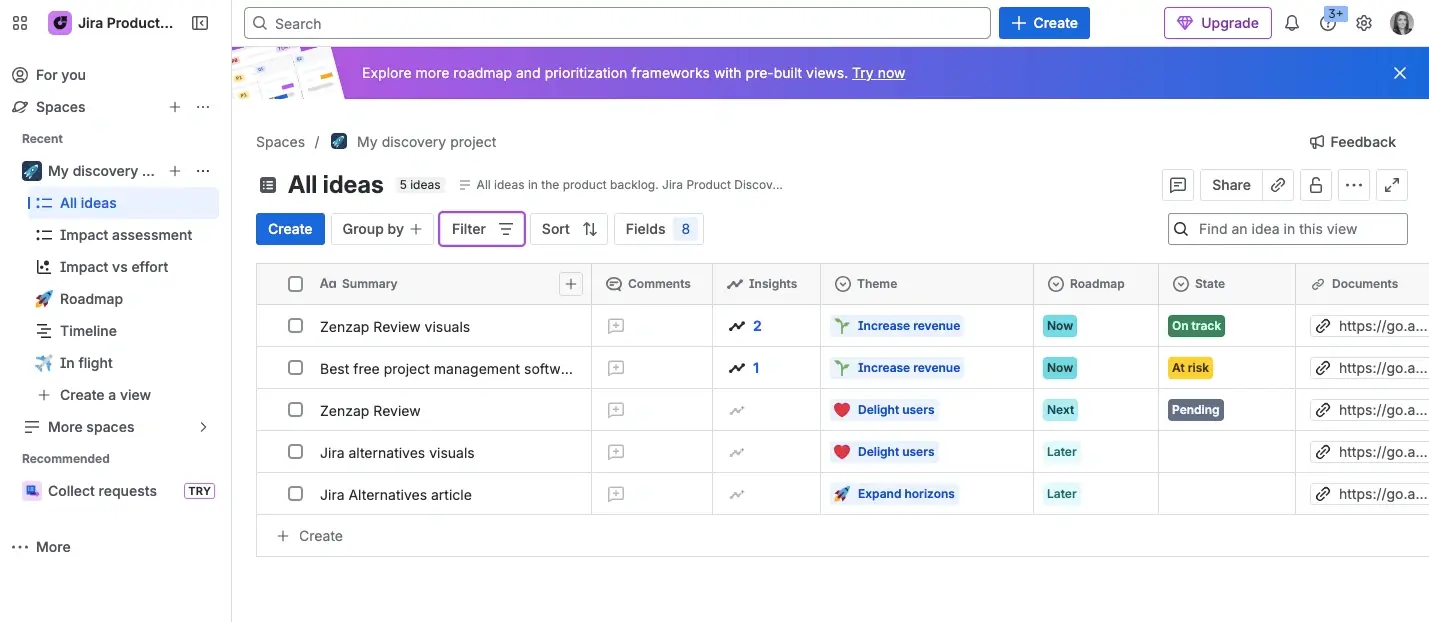
Task: Add comment on Best free project management row
Action: [x=616, y=368]
